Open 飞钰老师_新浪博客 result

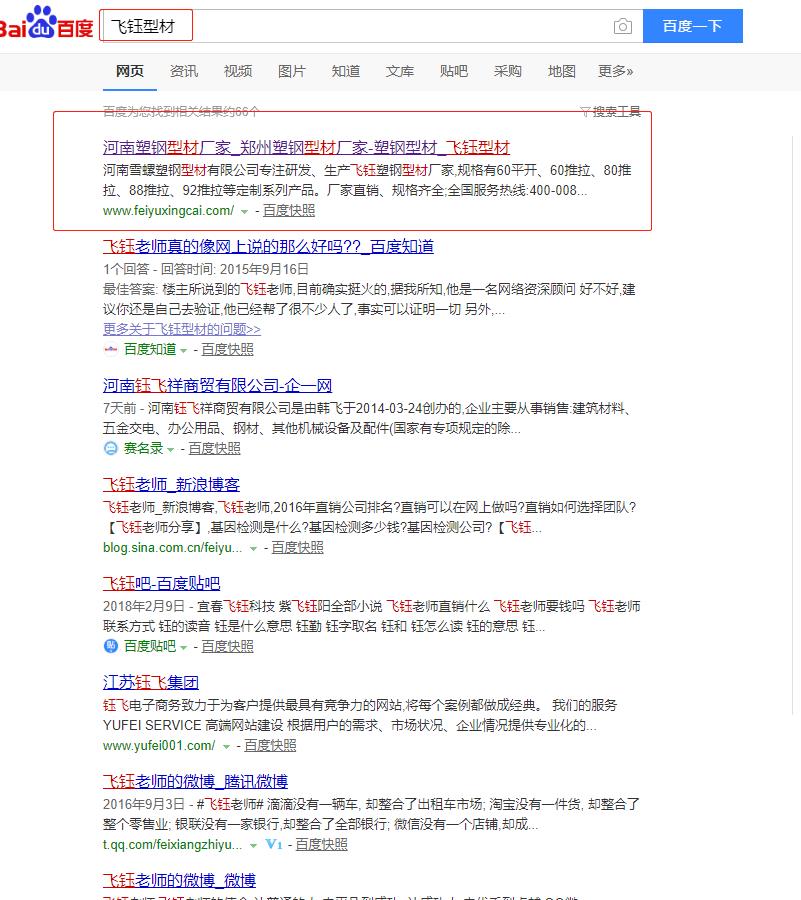(172, 484)
